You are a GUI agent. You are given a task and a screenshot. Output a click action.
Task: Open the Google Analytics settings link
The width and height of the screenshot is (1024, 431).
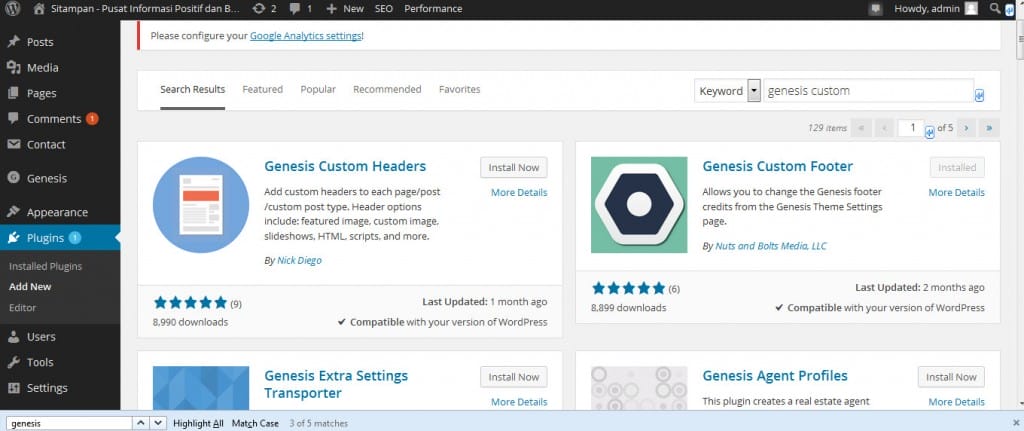coord(306,36)
